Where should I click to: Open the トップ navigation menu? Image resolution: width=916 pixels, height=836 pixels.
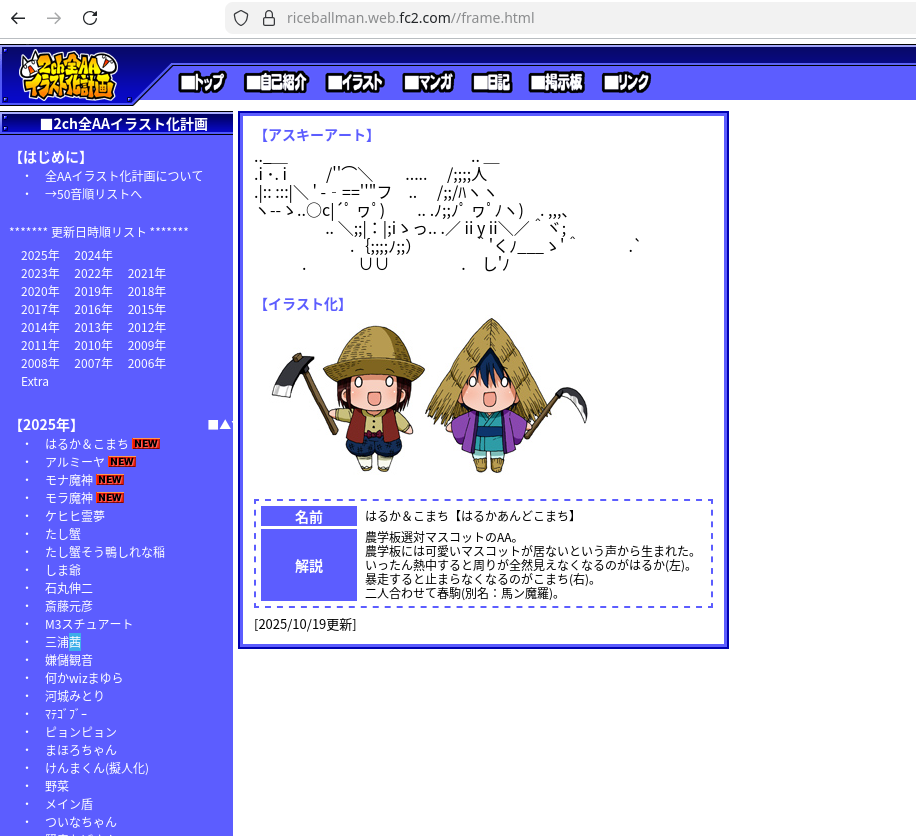coord(202,82)
